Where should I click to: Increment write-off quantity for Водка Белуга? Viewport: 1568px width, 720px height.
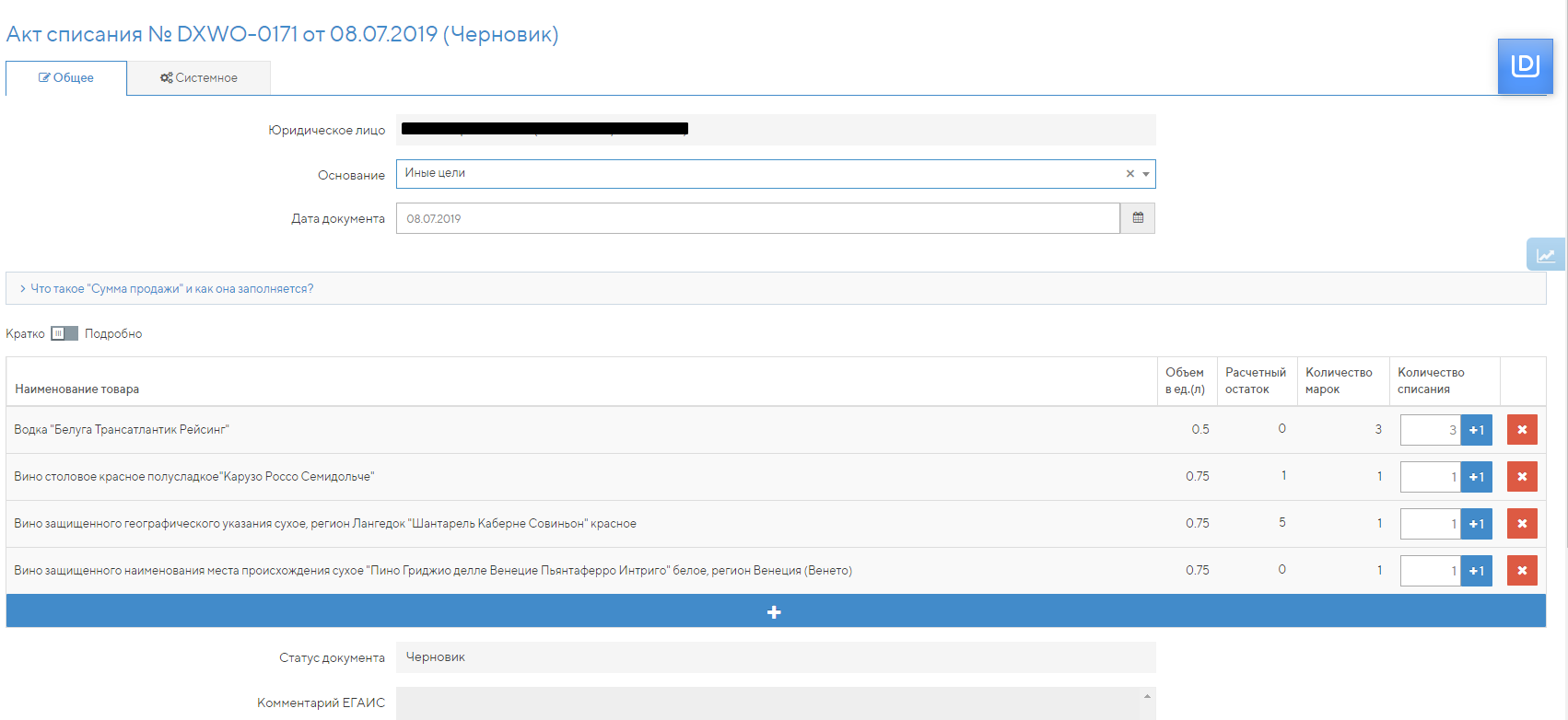pyautogui.click(x=1477, y=430)
